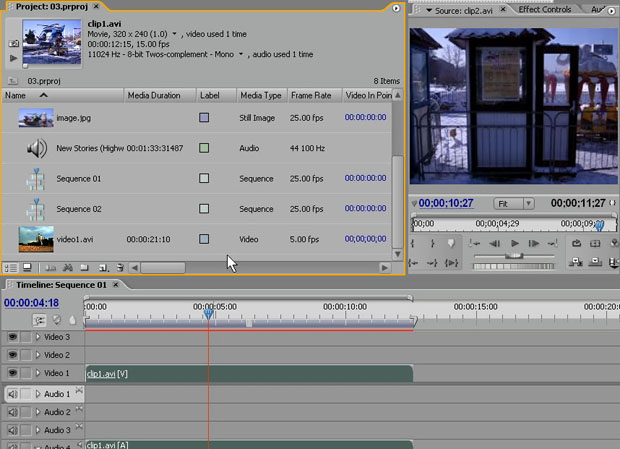Click the Clear (trash) icon
This screenshot has width=620, height=449.
click(120, 268)
